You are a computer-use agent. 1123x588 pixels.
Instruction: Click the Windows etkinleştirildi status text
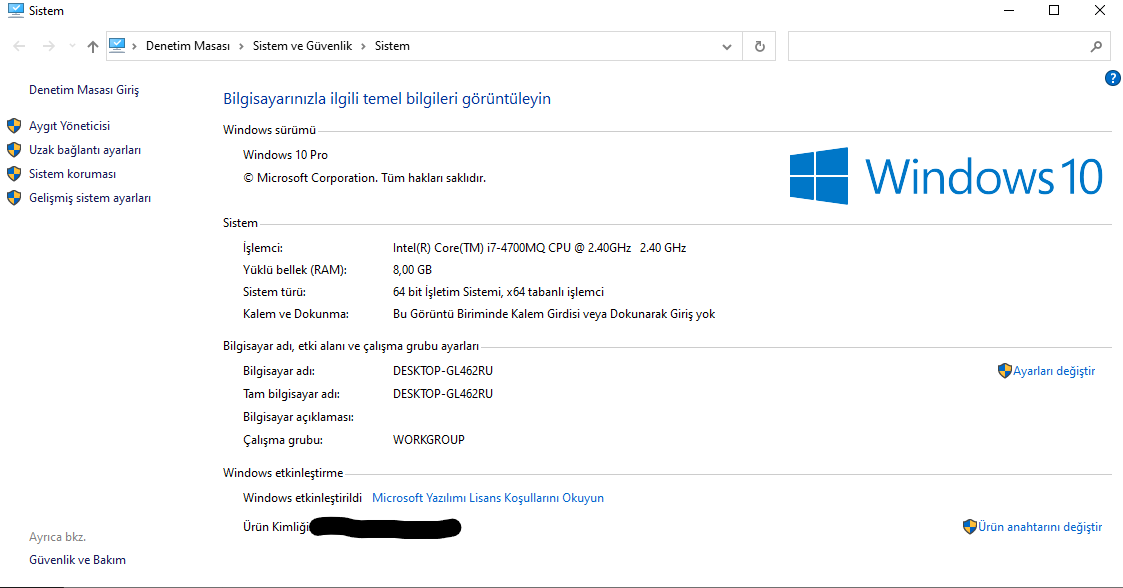point(302,498)
